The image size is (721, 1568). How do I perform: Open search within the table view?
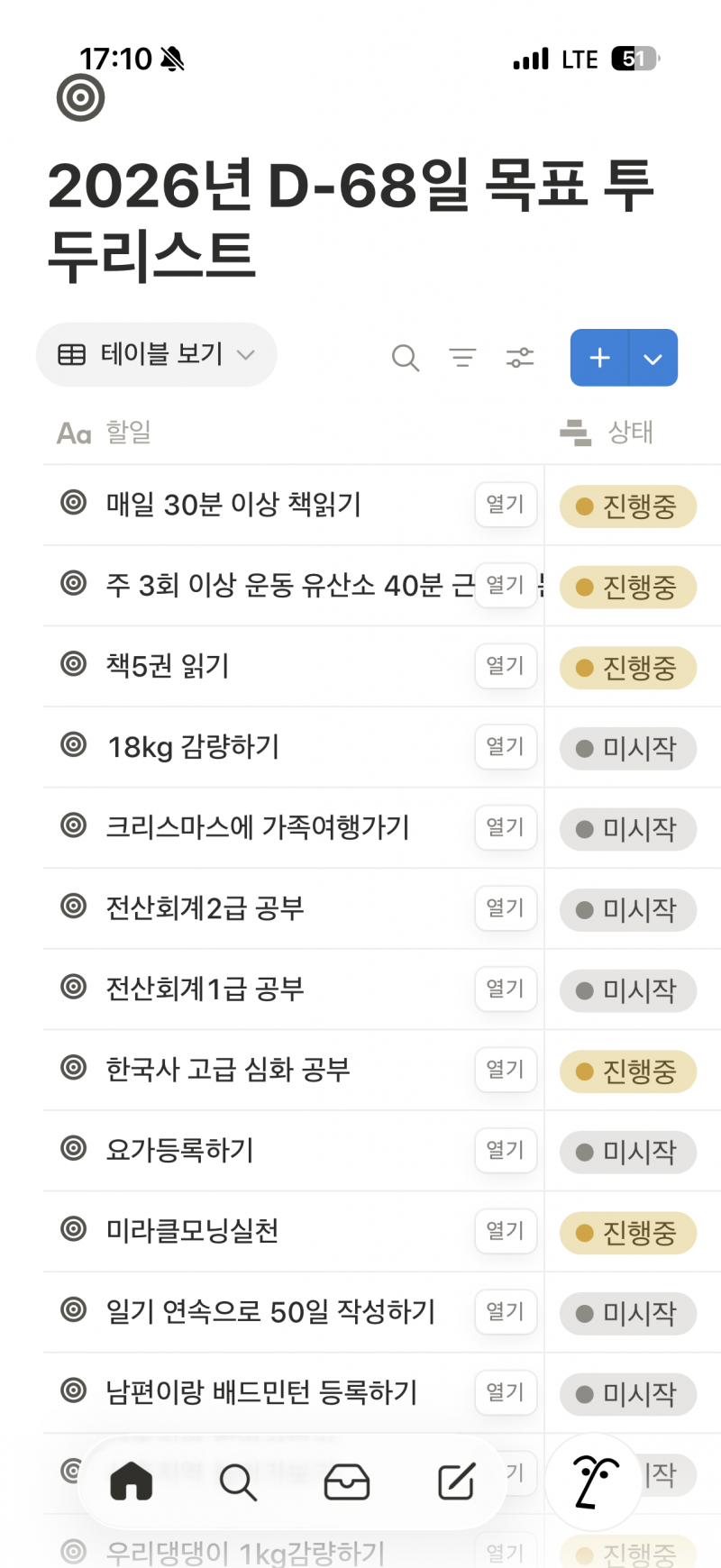[406, 358]
